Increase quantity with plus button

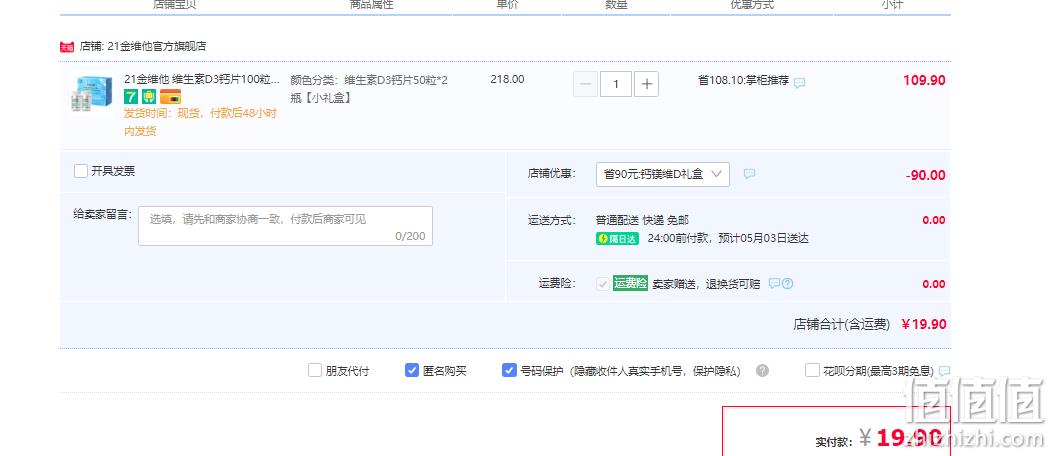pyautogui.click(x=646, y=84)
